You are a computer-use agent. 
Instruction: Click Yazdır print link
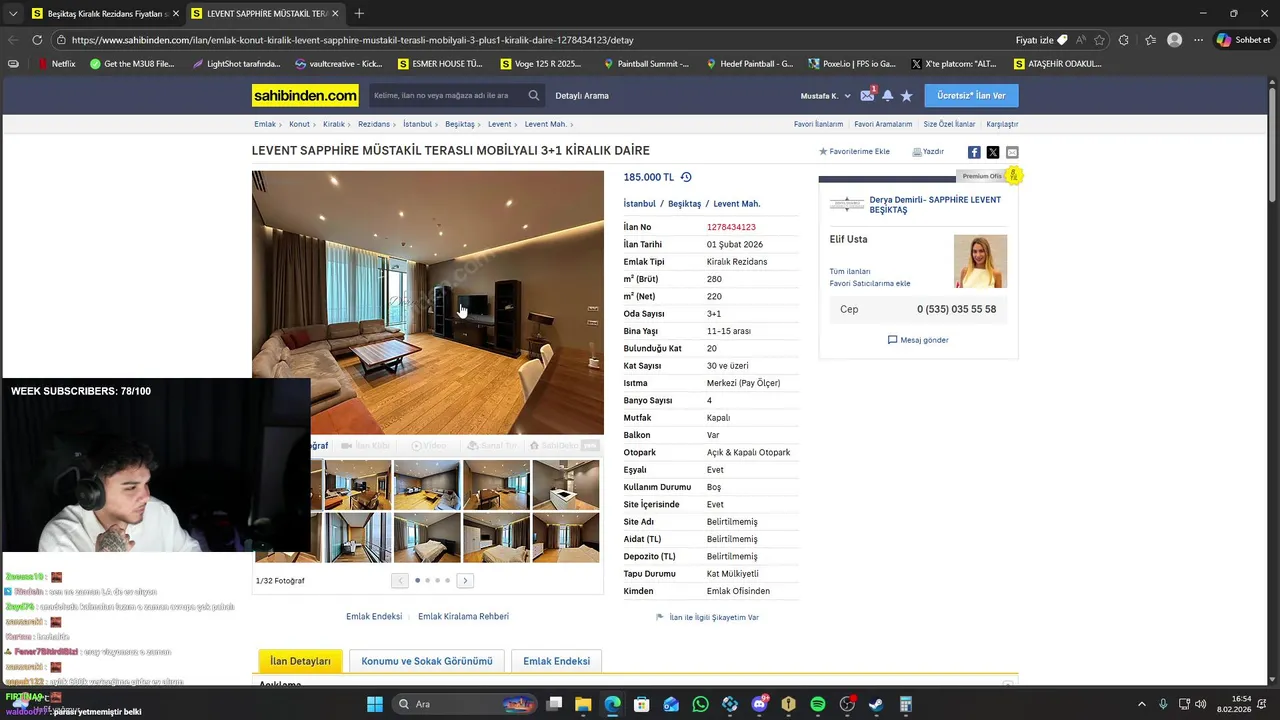(928, 152)
